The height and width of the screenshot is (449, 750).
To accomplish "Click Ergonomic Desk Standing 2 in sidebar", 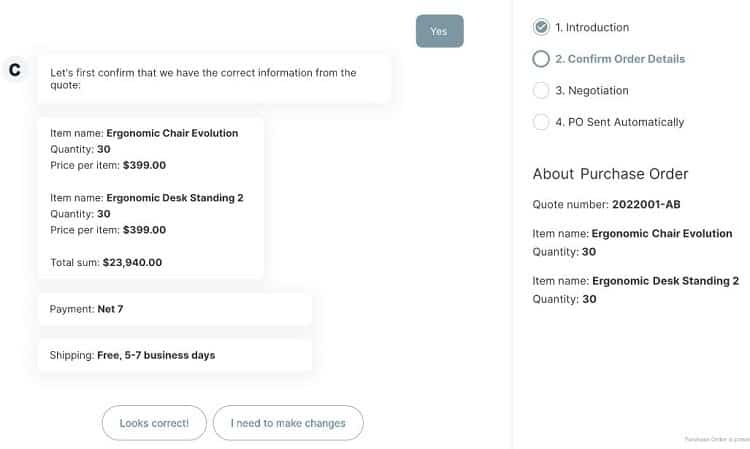I will point(665,281).
